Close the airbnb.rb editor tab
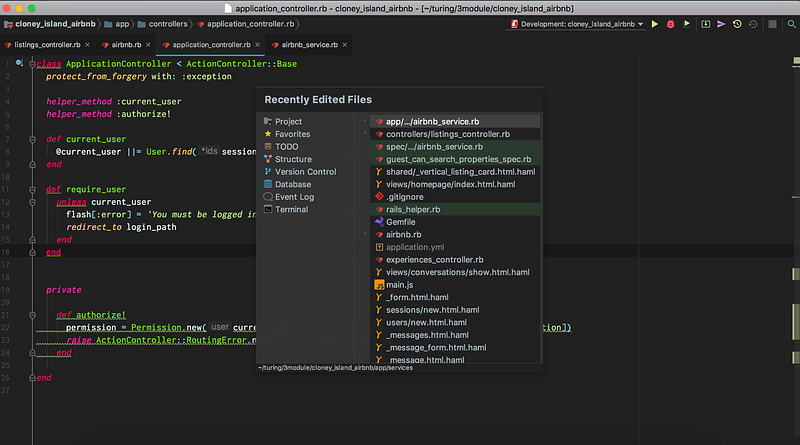This screenshot has height=445, width=800. point(149,45)
